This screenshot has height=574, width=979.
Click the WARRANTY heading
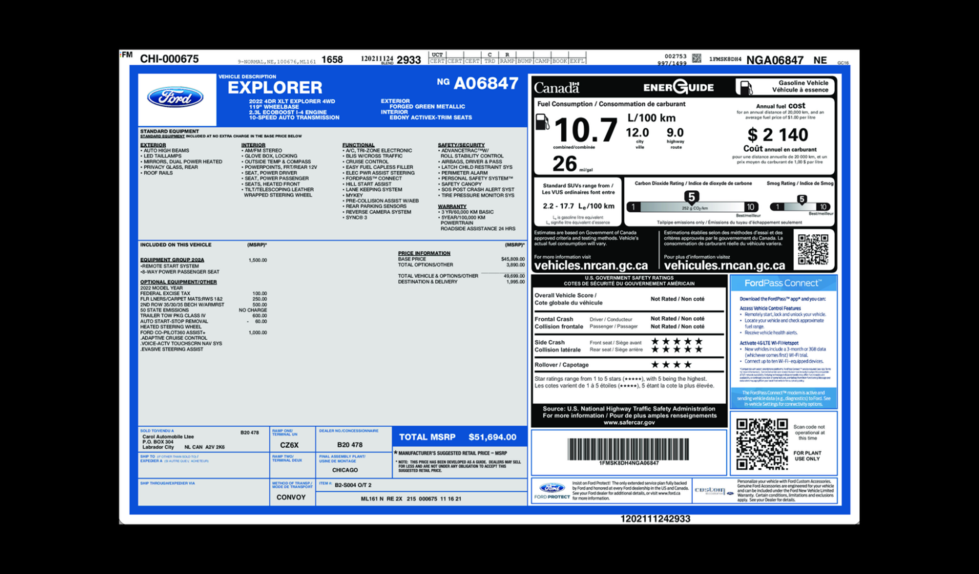point(452,206)
